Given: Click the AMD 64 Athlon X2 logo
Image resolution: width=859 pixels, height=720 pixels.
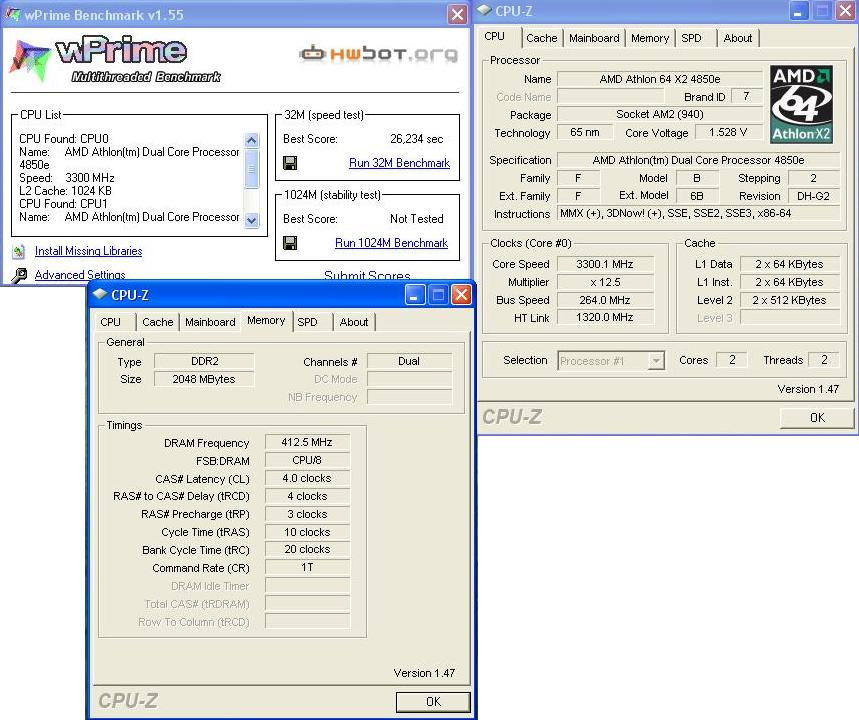Looking at the screenshot, I should (801, 104).
